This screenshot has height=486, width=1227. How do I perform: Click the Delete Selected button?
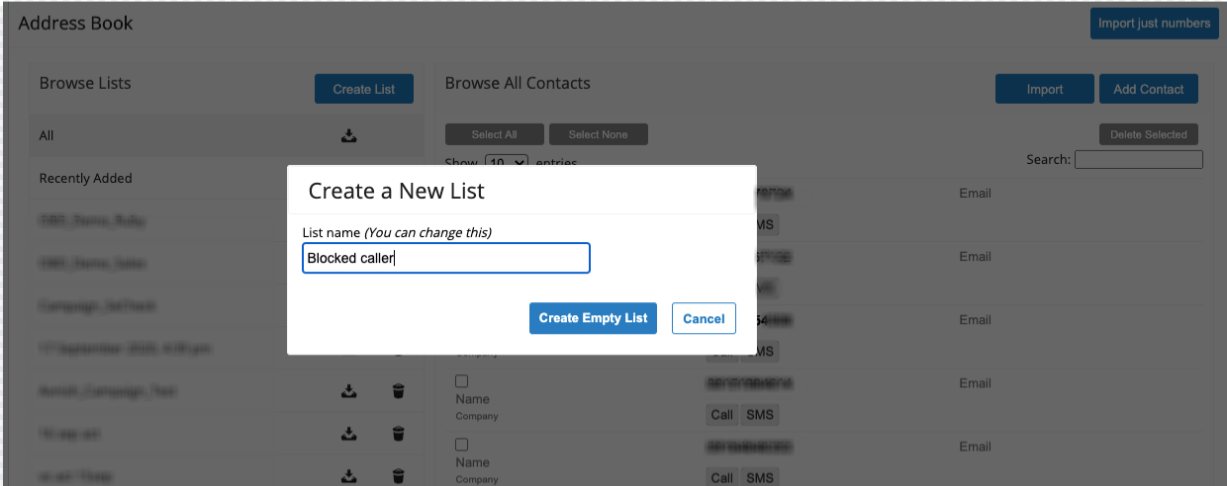tap(1148, 134)
